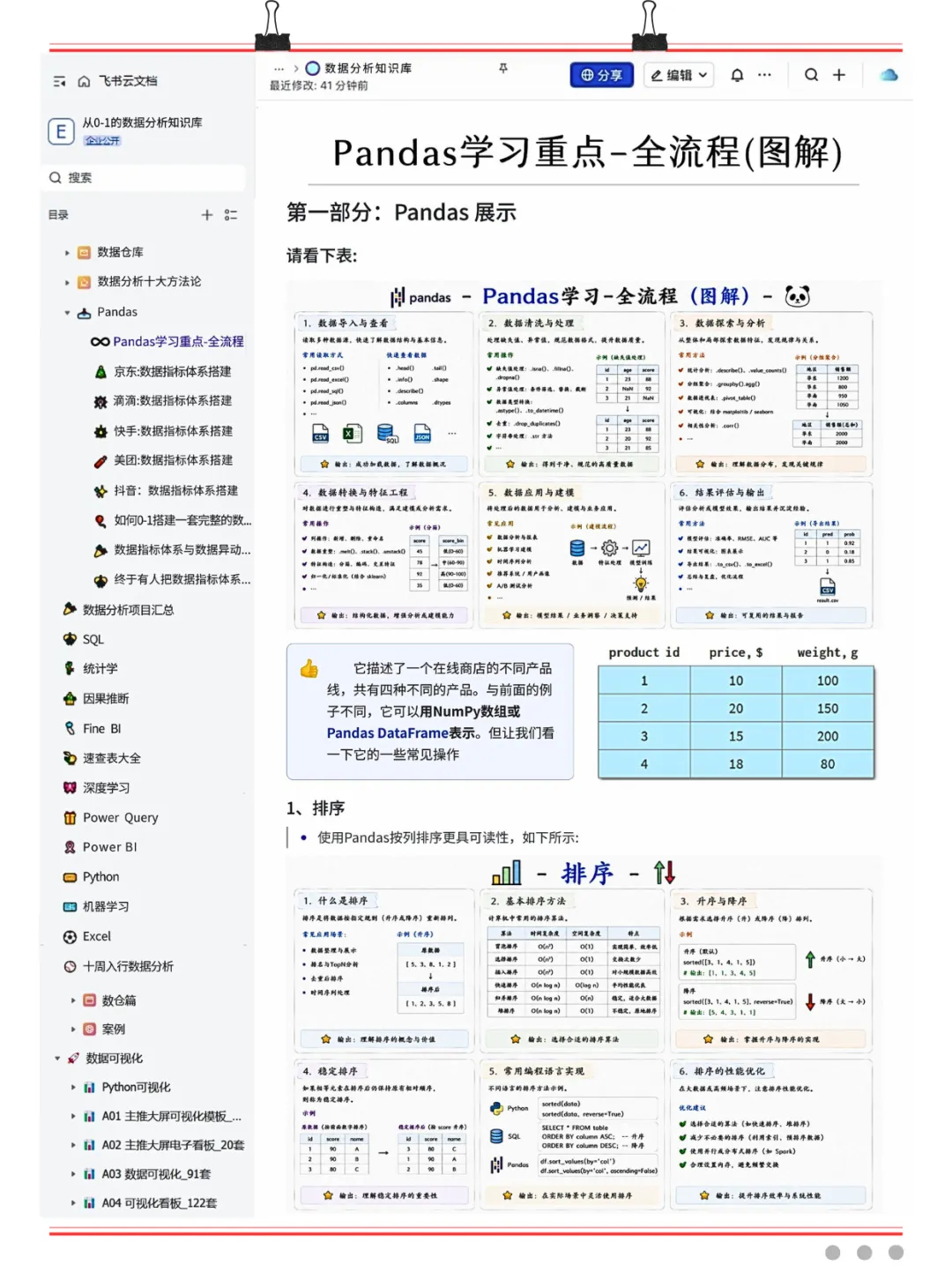The height and width of the screenshot is (1272, 952).
Task: Expand the 案例 tree node
Action: click(x=73, y=1030)
